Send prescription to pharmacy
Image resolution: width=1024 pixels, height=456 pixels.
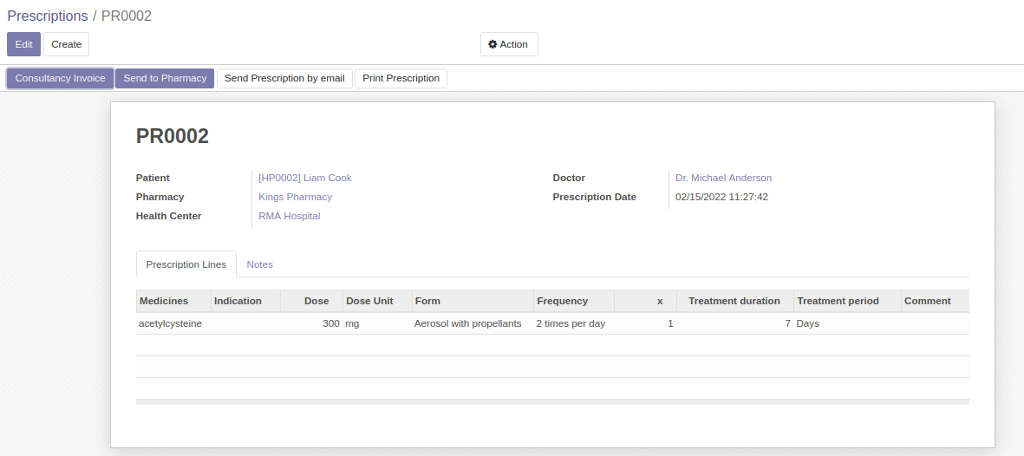pyautogui.click(x=164, y=78)
